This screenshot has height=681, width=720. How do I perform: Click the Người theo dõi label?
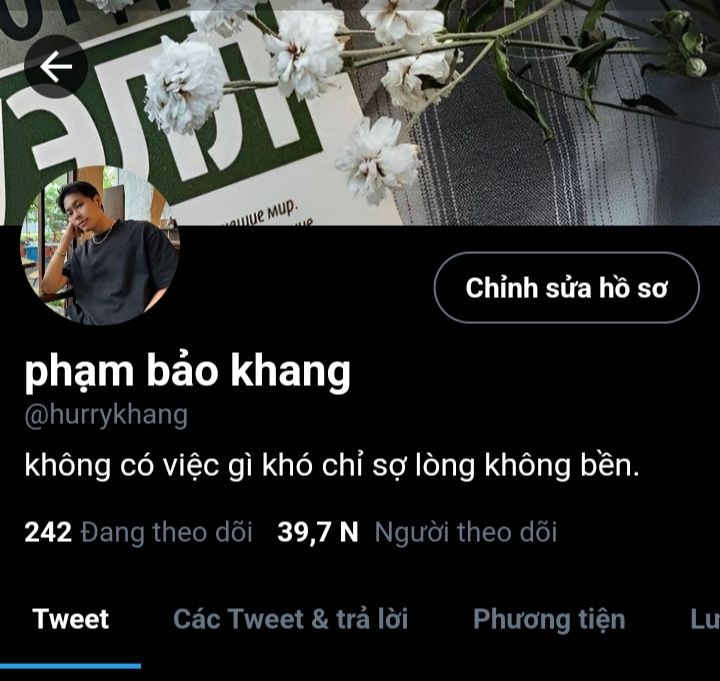pyautogui.click(x=466, y=532)
